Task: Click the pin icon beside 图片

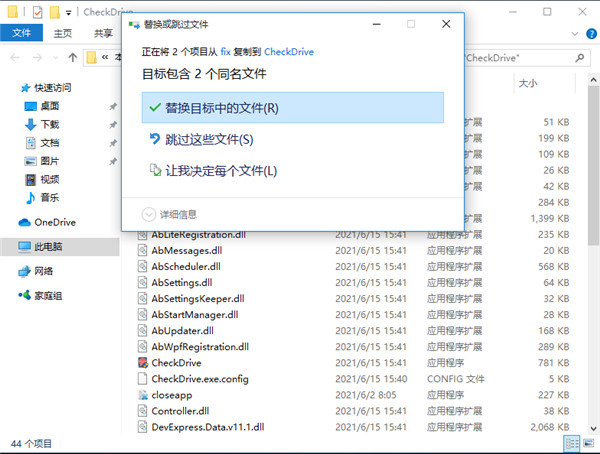Action: coord(113,162)
